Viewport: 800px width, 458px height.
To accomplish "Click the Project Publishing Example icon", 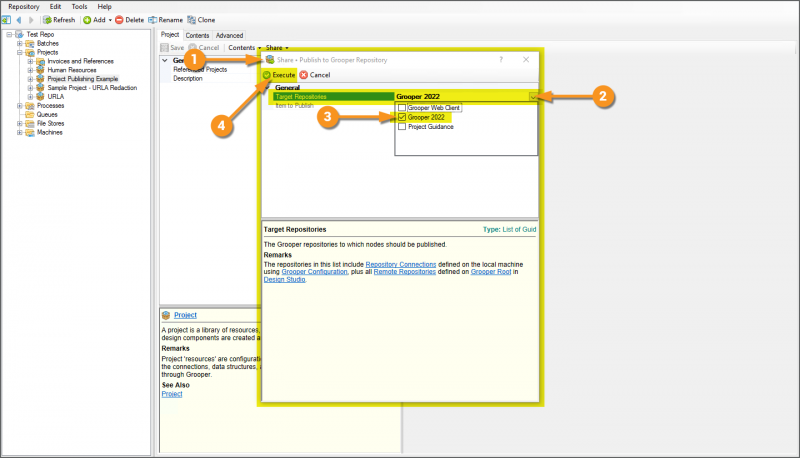I will [40, 79].
